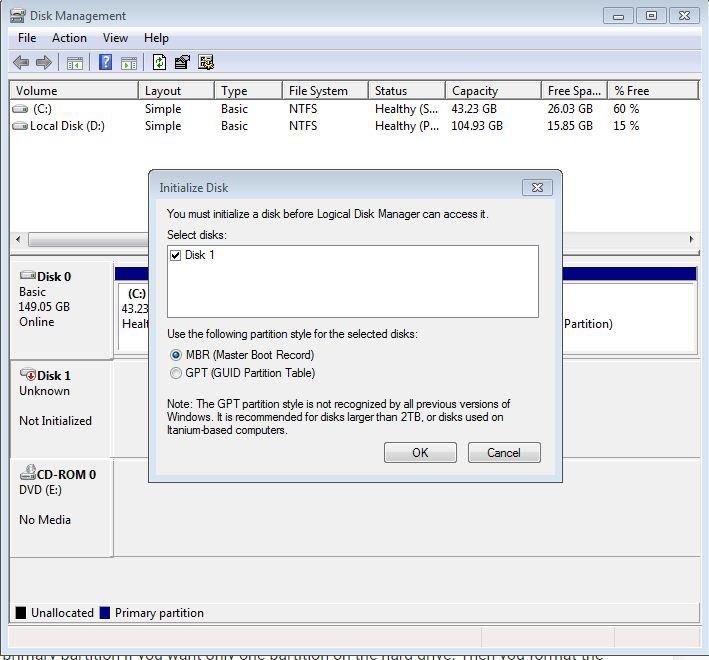The width and height of the screenshot is (709, 660).
Task: Click the Refresh toolbar icon
Action: [159, 63]
